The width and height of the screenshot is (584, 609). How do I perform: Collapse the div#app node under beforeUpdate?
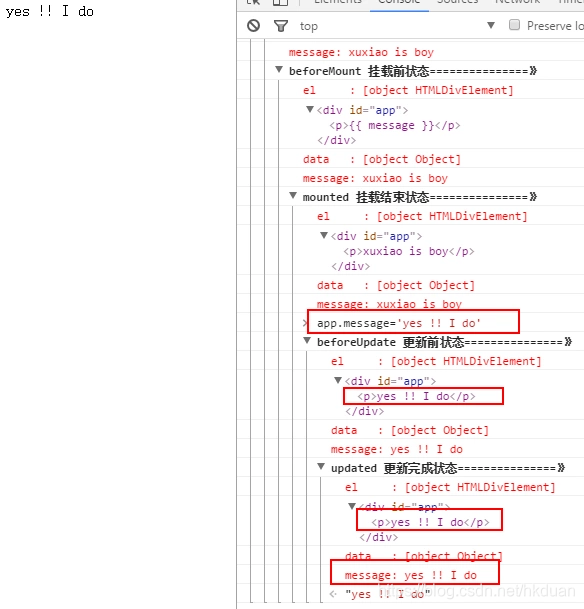coord(338,380)
